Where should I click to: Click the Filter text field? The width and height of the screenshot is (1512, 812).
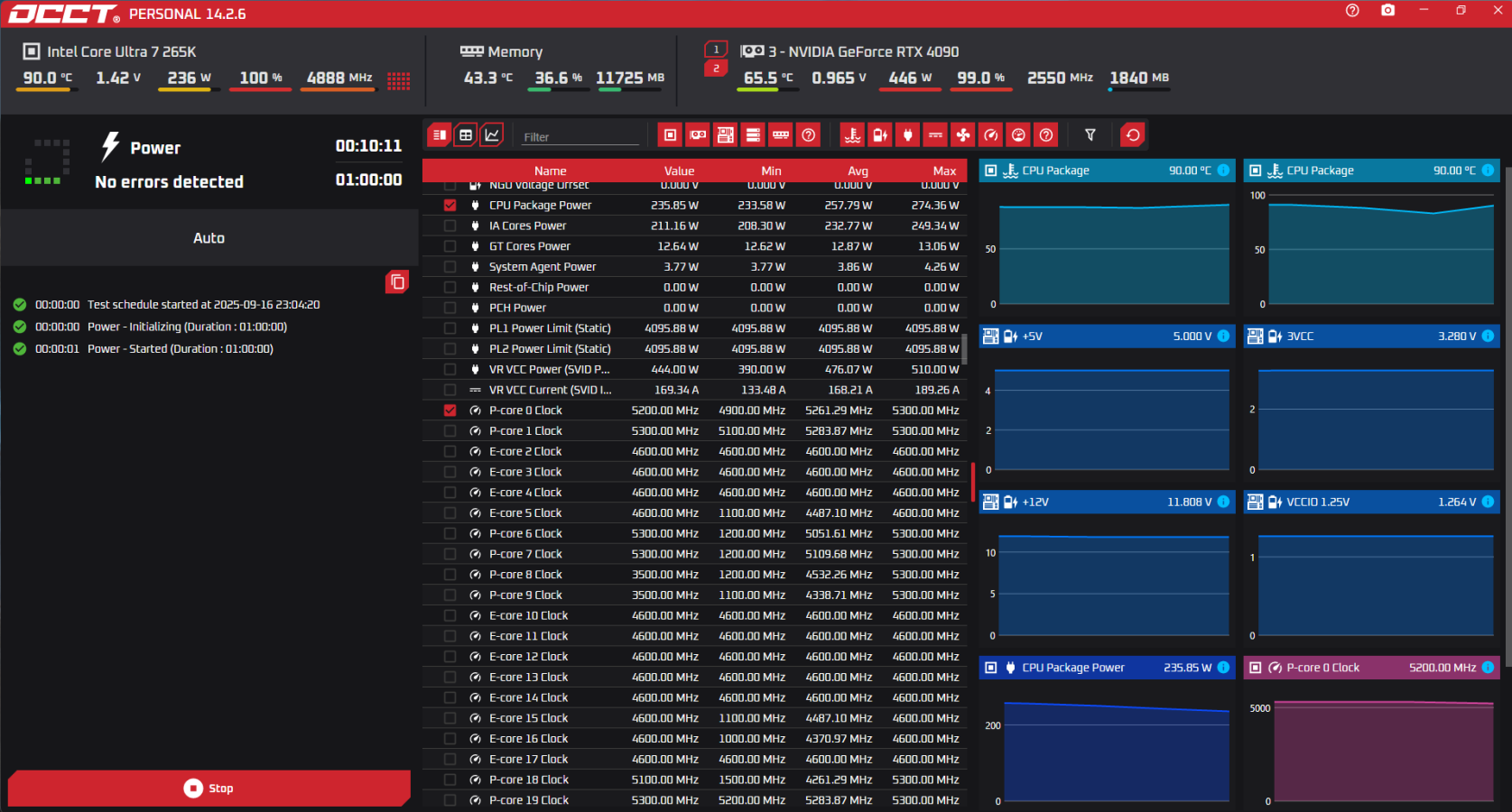click(580, 137)
